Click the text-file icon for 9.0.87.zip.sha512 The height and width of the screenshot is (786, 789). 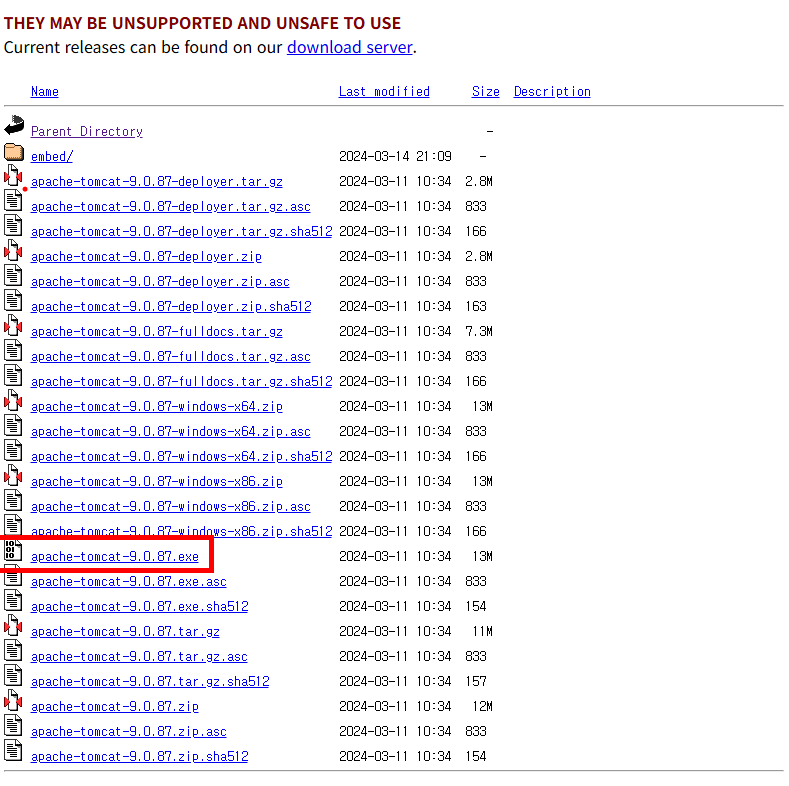(x=13, y=750)
